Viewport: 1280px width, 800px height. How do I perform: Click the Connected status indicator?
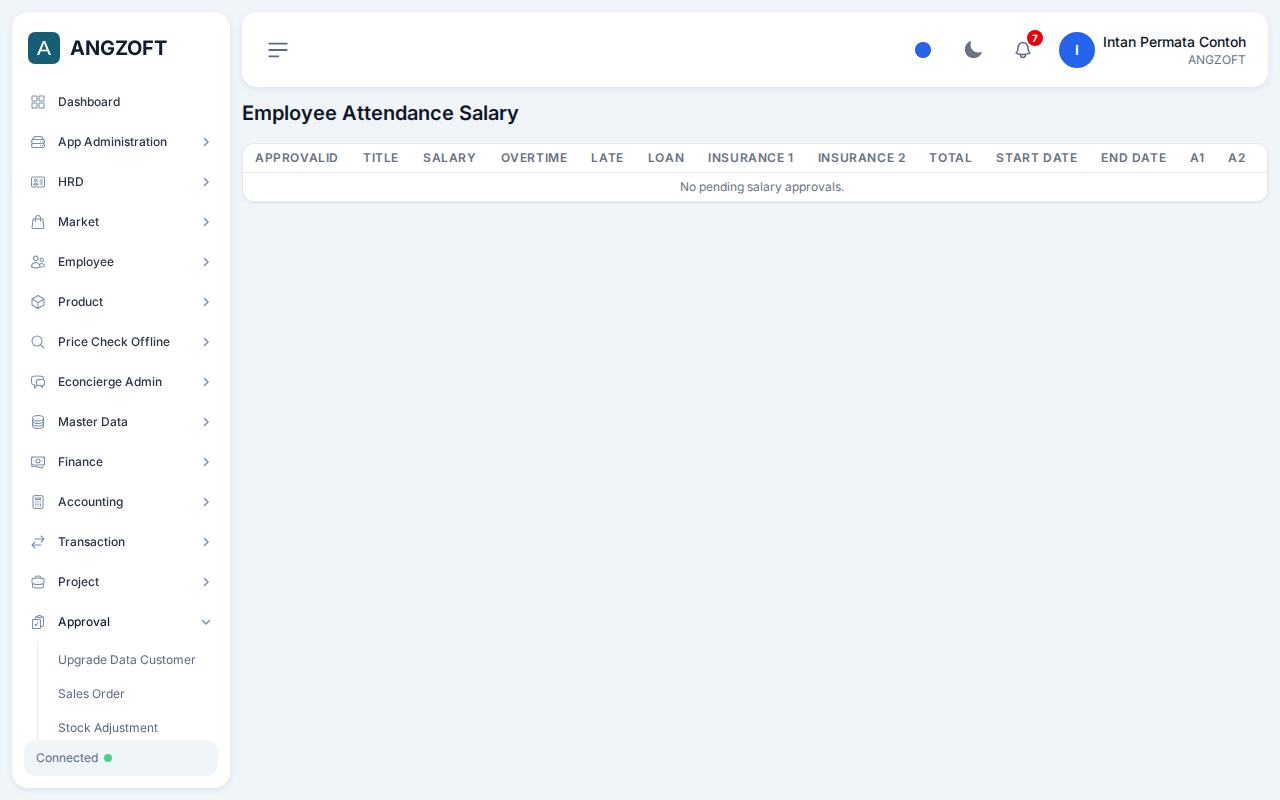pyautogui.click(x=121, y=758)
